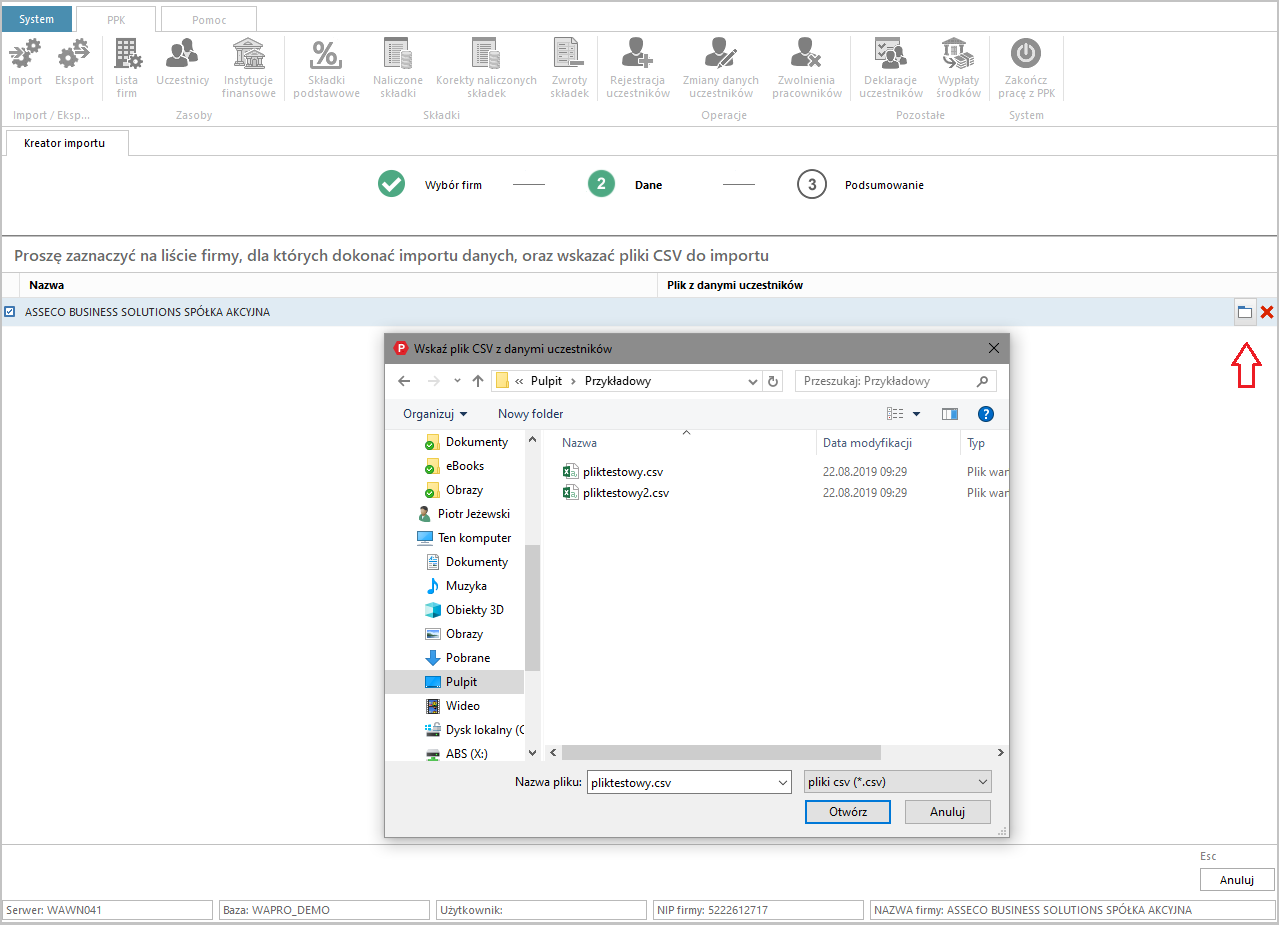Click the navigation pane vertical scrollbar

coord(532,607)
